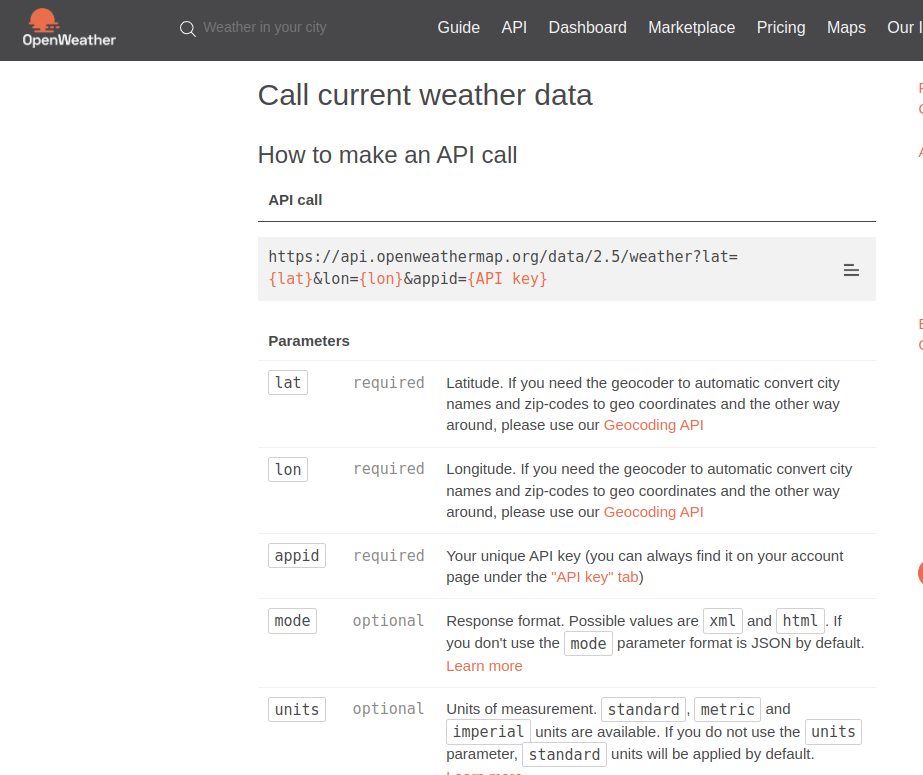Follow Geocoding API link in lon row
The image size is (923, 775).
pos(653,512)
